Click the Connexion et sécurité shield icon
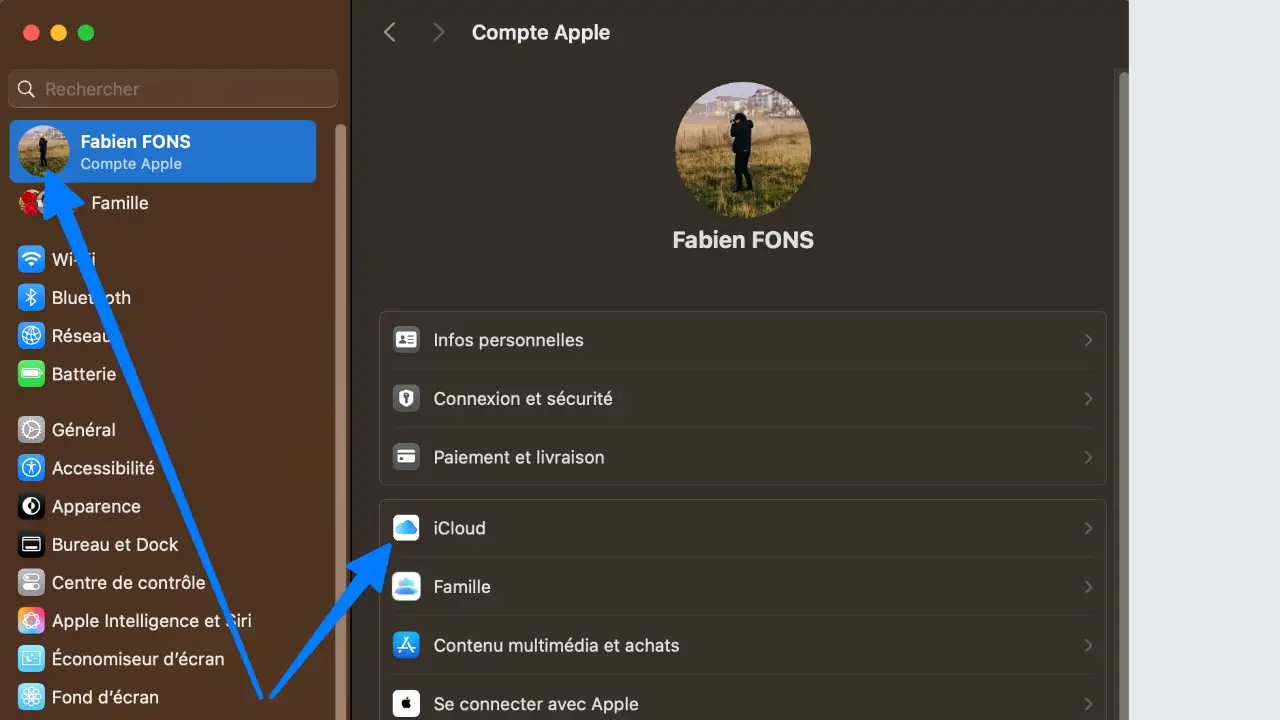The width and height of the screenshot is (1280, 720). pyautogui.click(x=406, y=398)
